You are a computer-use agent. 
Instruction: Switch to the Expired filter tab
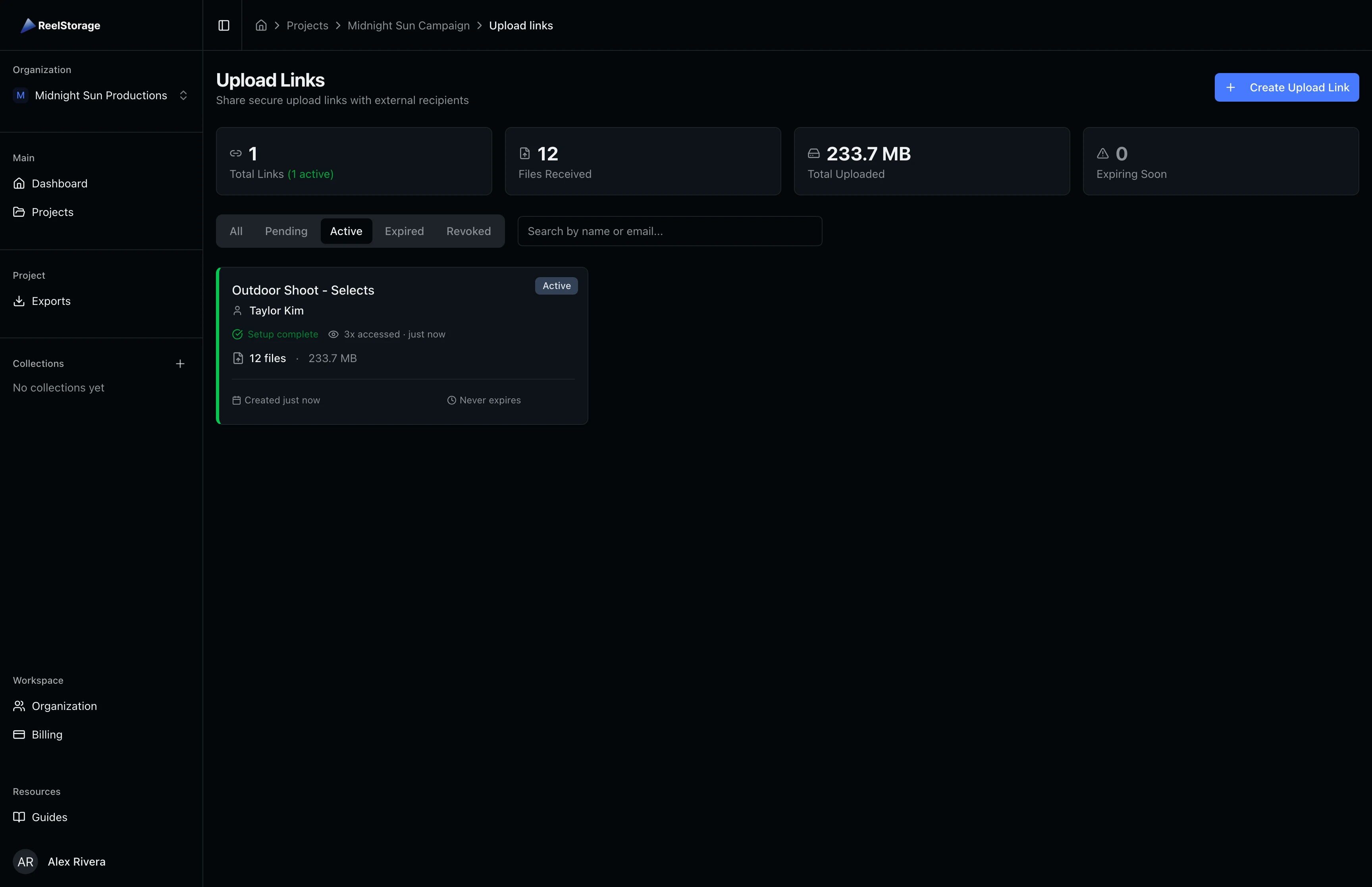pos(404,231)
